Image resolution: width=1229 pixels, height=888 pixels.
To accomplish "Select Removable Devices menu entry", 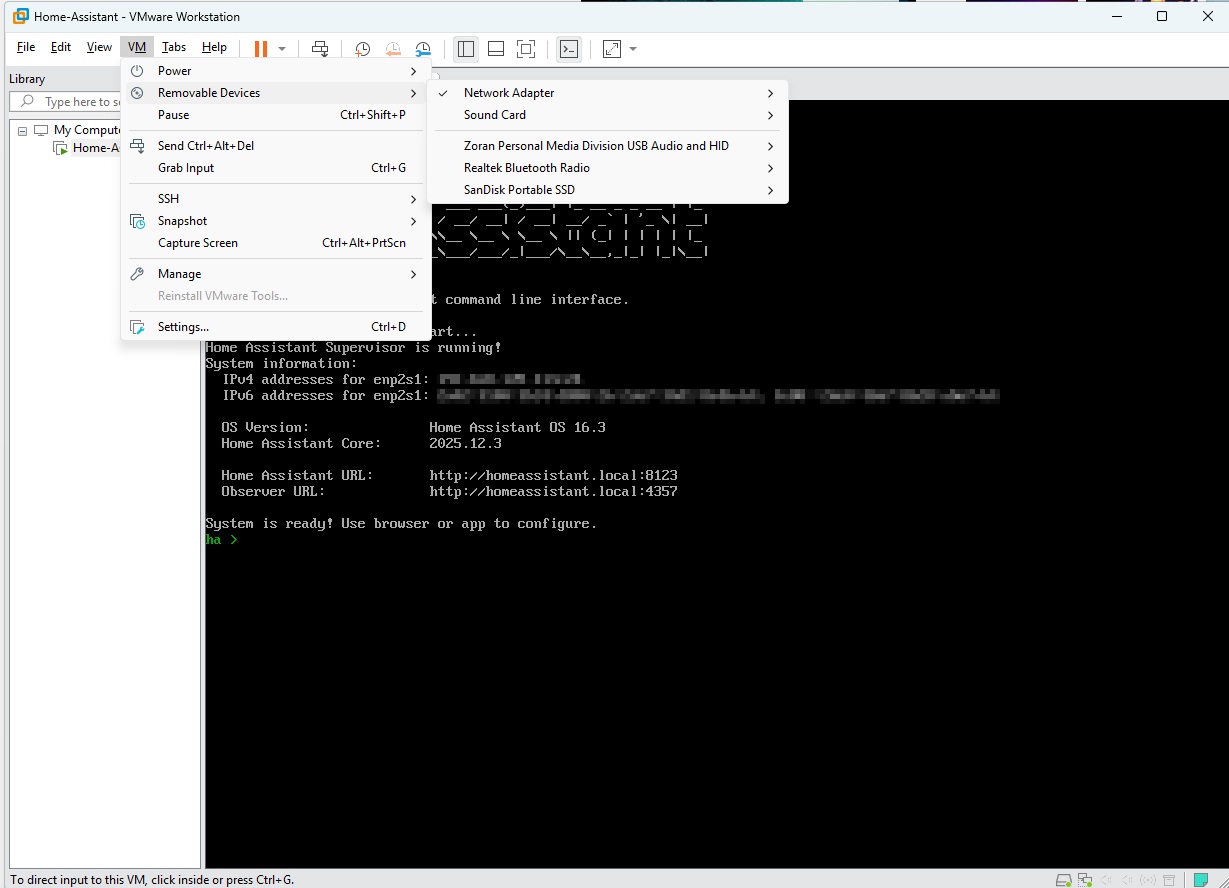I will pyautogui.click(x=276, y=93).
